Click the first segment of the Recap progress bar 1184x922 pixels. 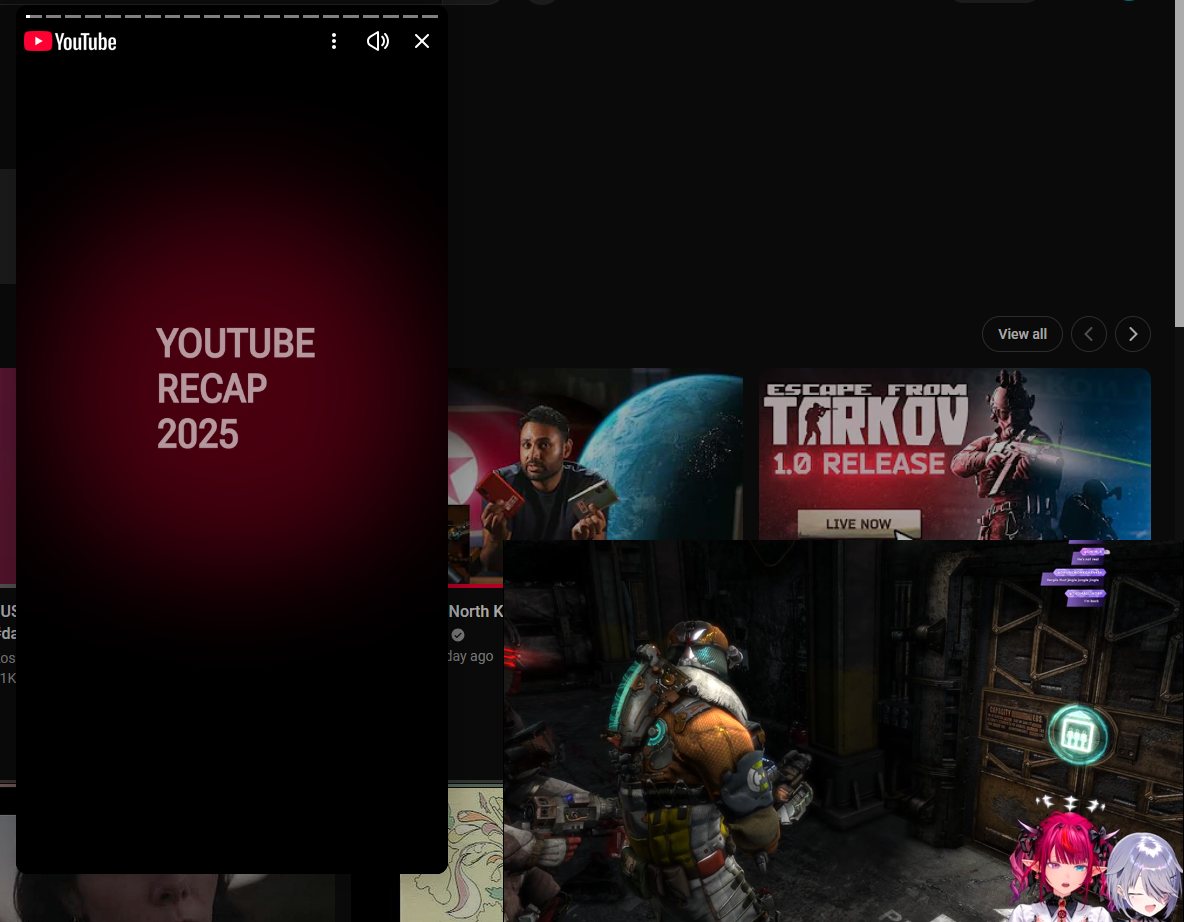tap(33, 16)
